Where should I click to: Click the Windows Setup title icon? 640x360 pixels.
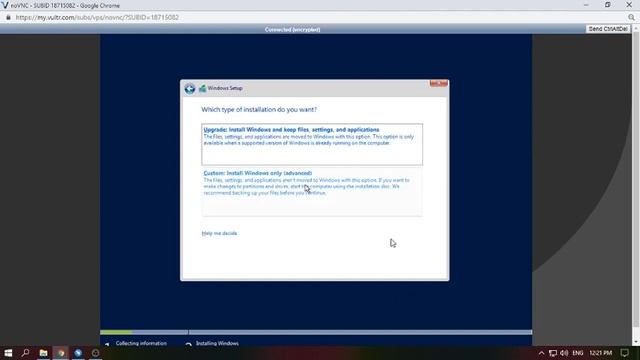point(202,88)
